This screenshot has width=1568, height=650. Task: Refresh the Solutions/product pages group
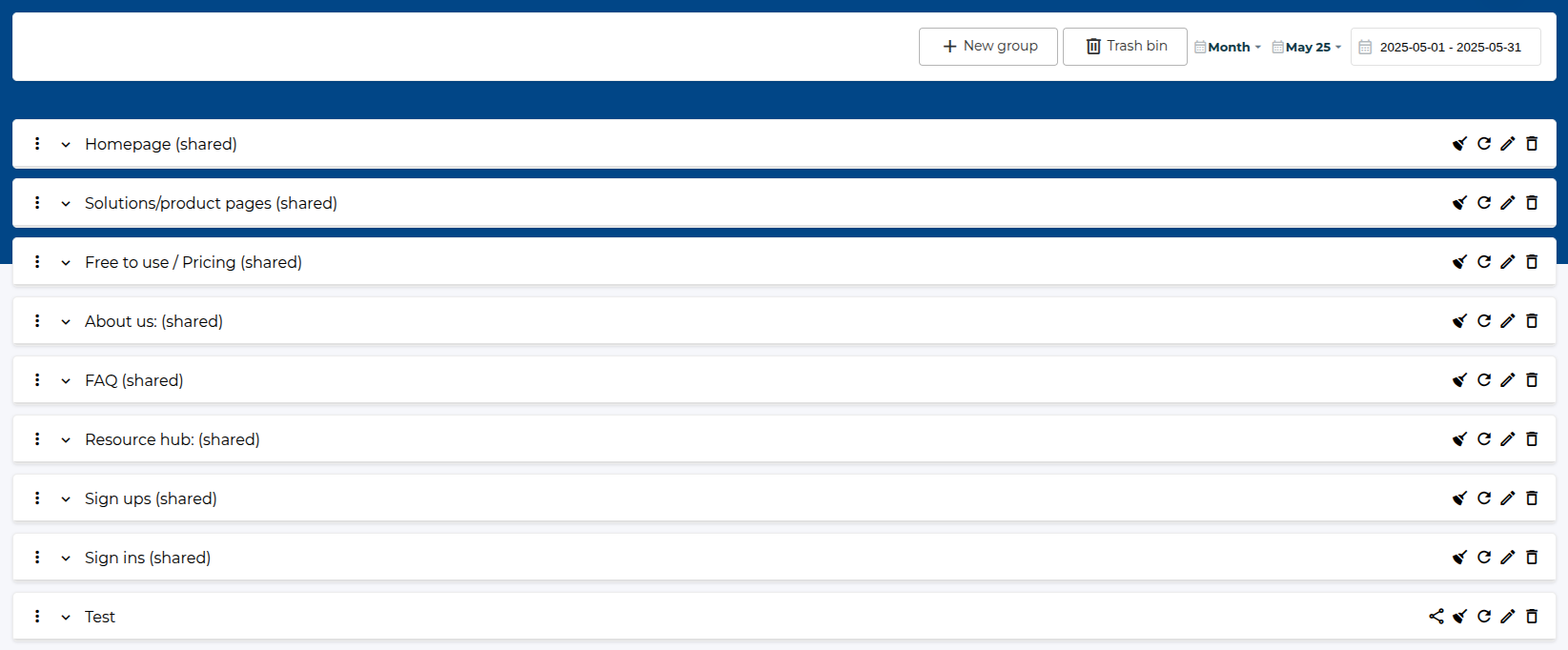click(x=1484, y=203)
